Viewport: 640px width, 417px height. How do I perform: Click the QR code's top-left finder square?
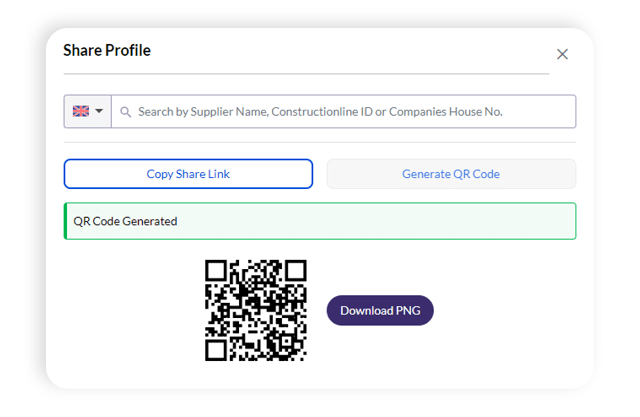pos(214,269)
